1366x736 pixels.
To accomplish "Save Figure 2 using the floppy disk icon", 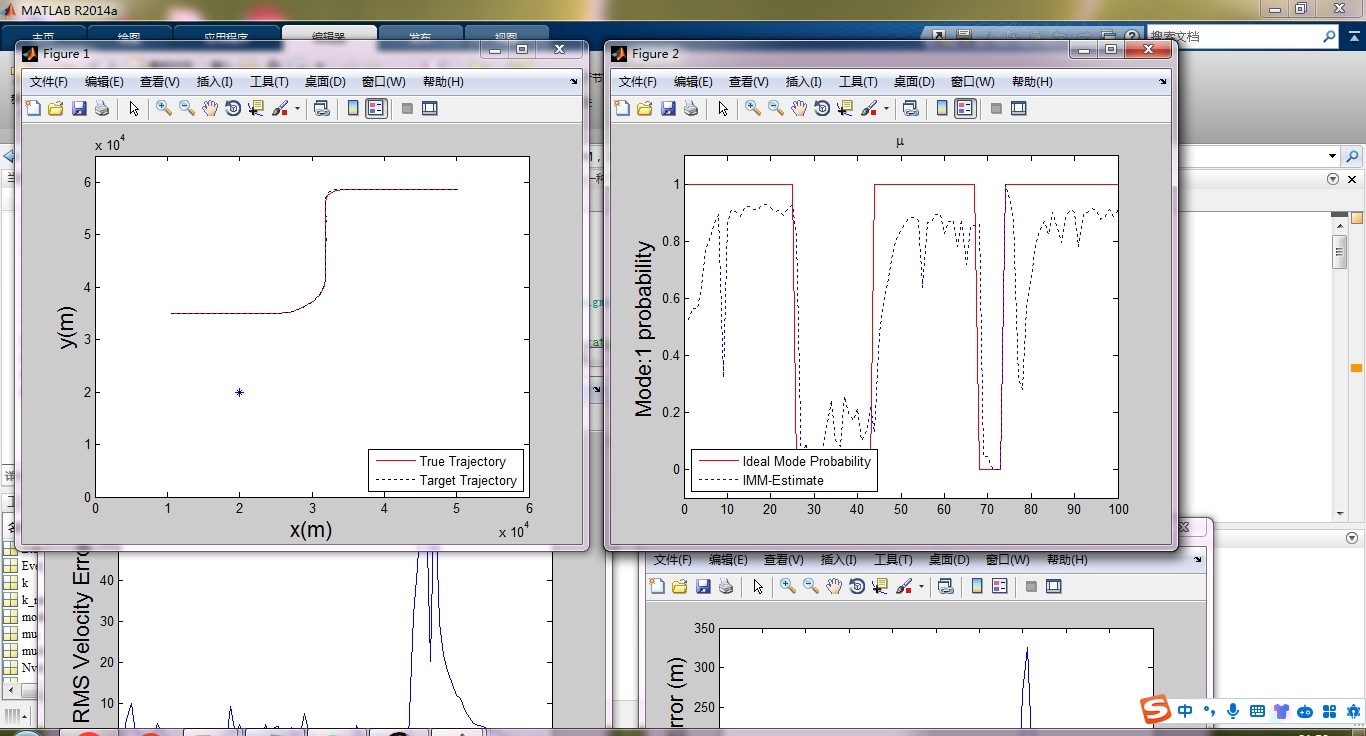I will click(x=668, y=108).
